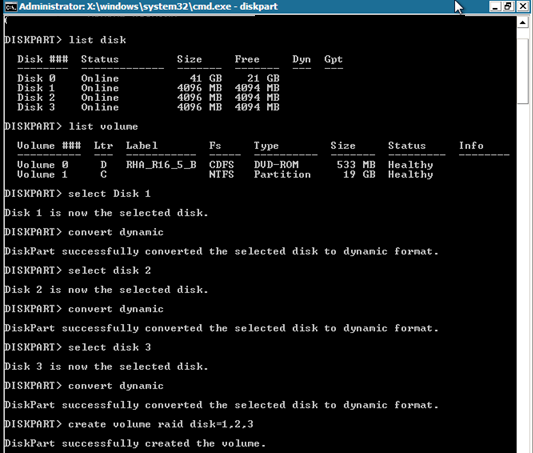Click the 'Partition' type entry
533x453 pixels.
(x=282, y=175)
